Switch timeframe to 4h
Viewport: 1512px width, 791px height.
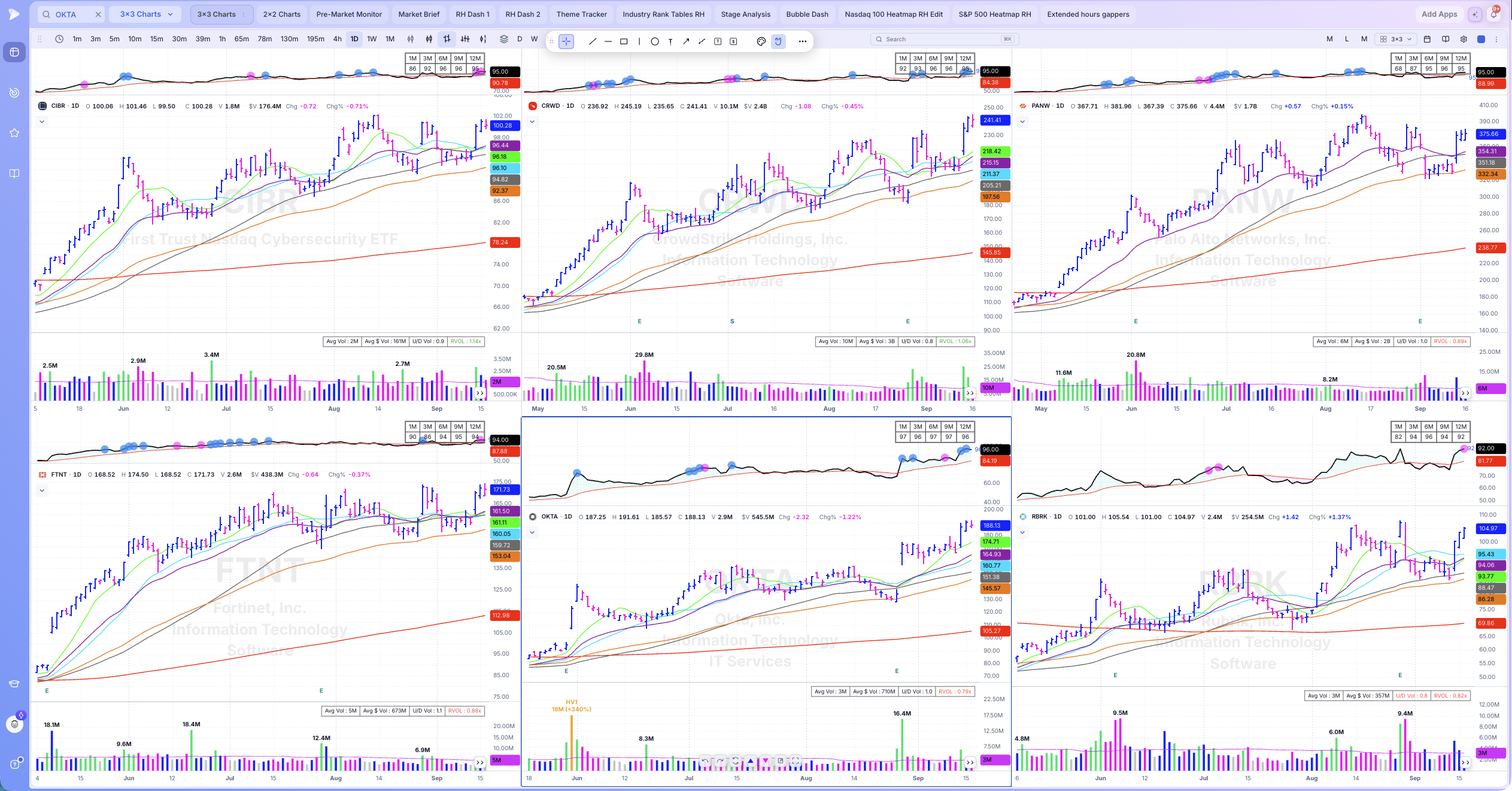[x=338, y=39]
